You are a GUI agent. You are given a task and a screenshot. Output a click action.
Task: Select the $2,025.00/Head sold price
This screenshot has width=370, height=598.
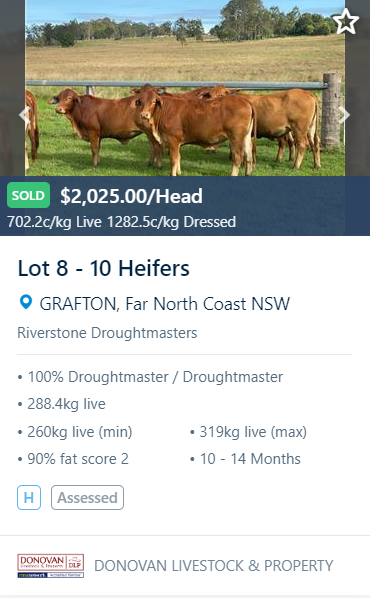[131, 196]
